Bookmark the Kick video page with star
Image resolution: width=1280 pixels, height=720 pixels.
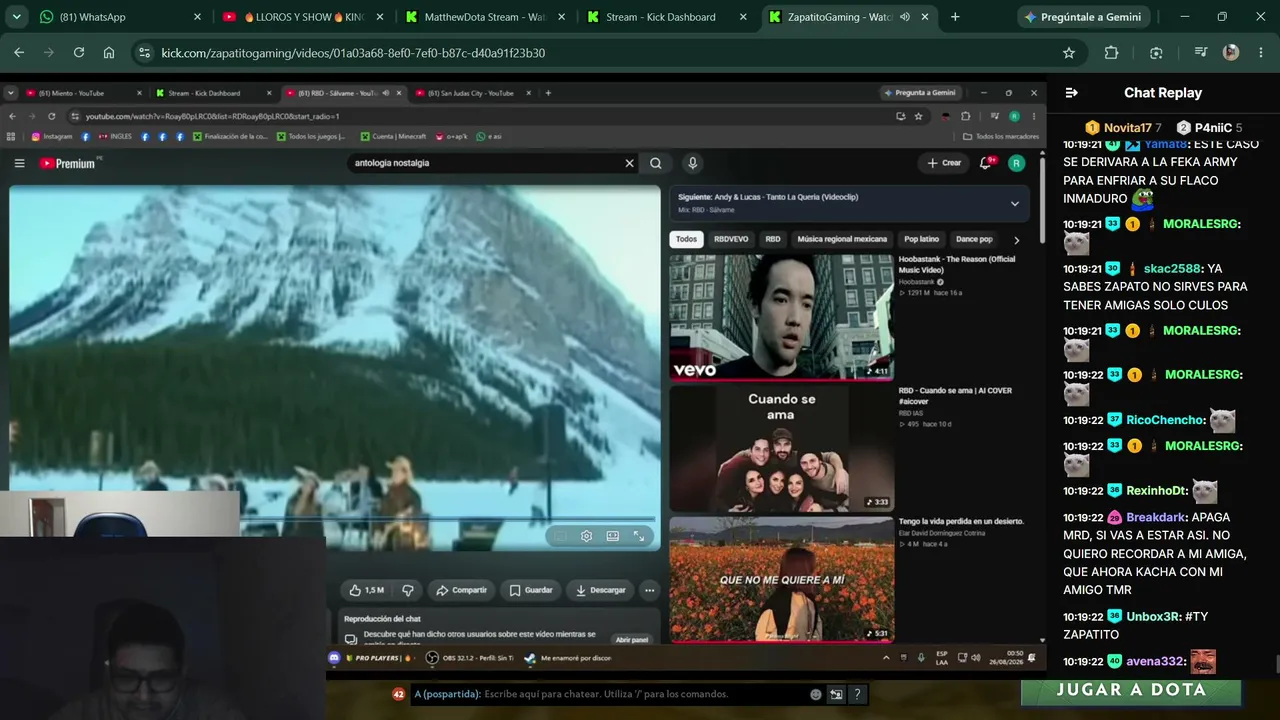1069,53
